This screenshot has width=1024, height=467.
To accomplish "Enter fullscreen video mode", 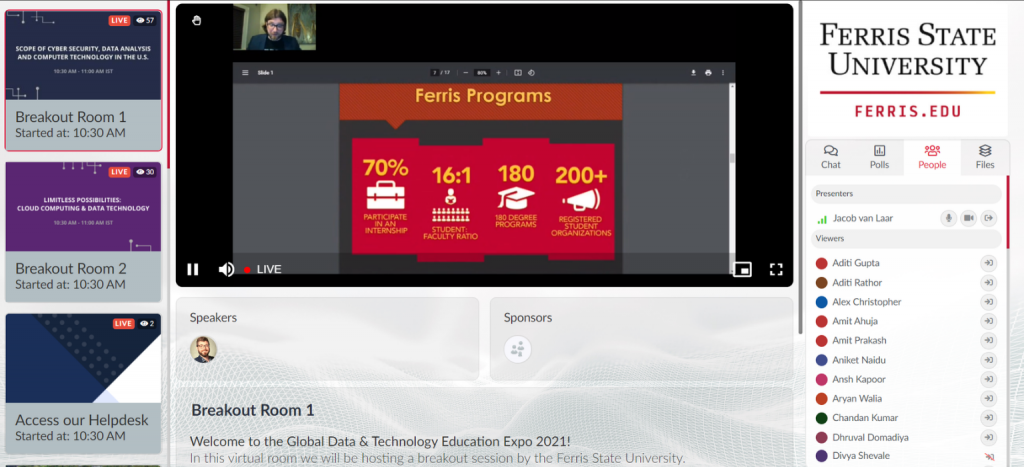I will tap(776, 269).
